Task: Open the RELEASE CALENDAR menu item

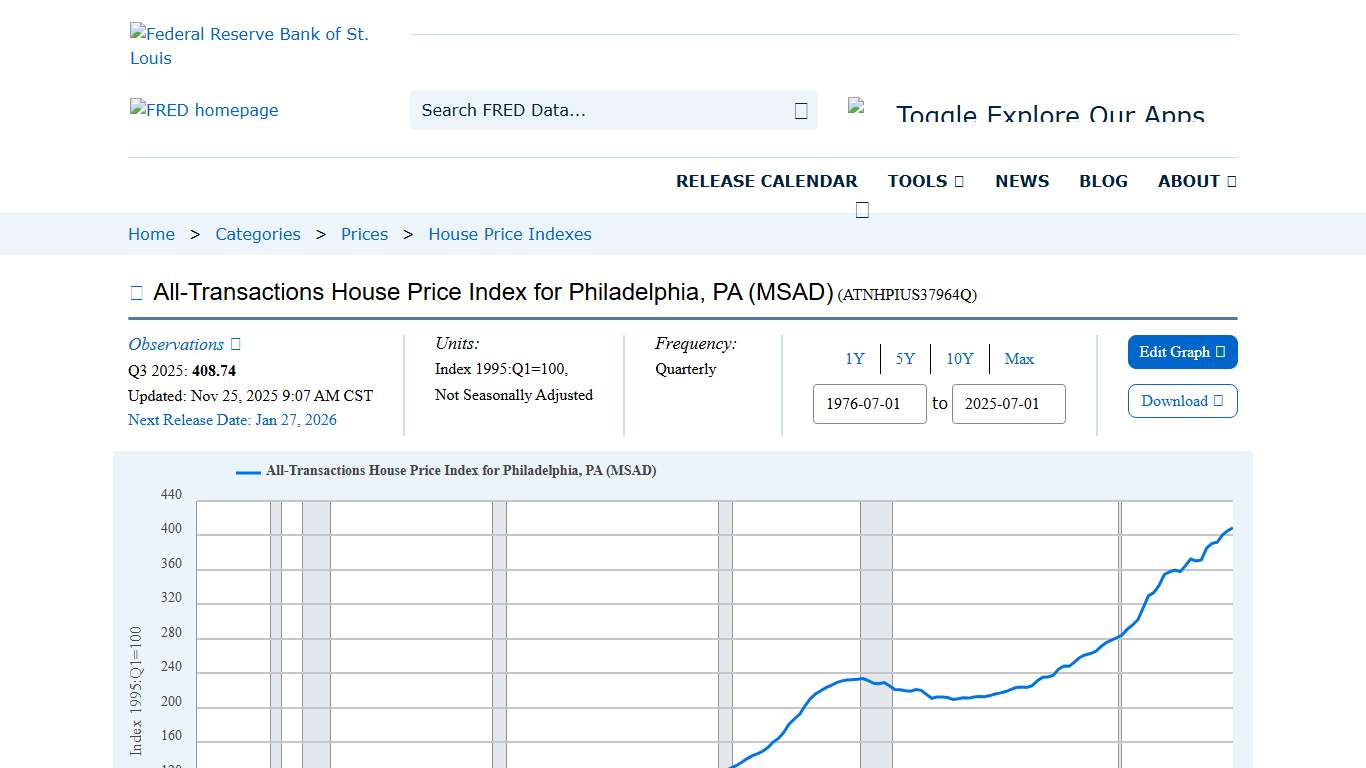Action: [x=767, y=181]
